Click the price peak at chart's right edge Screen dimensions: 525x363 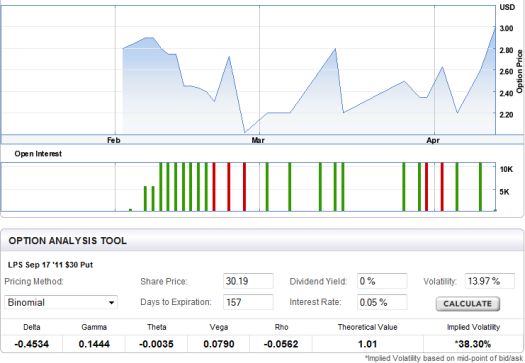tap(495, 28)
